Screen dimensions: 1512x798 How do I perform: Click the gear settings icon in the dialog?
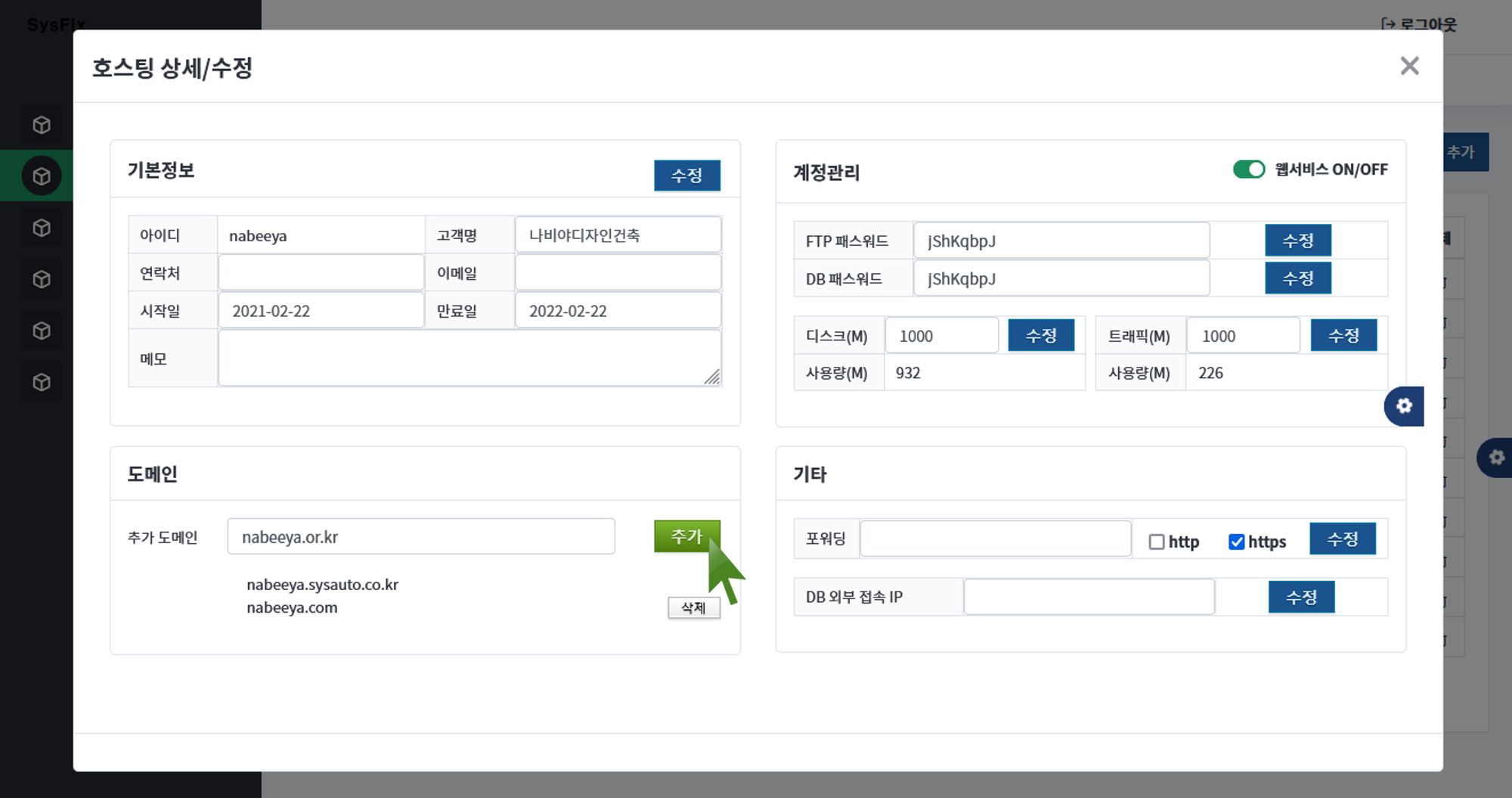pos(1404,406)
